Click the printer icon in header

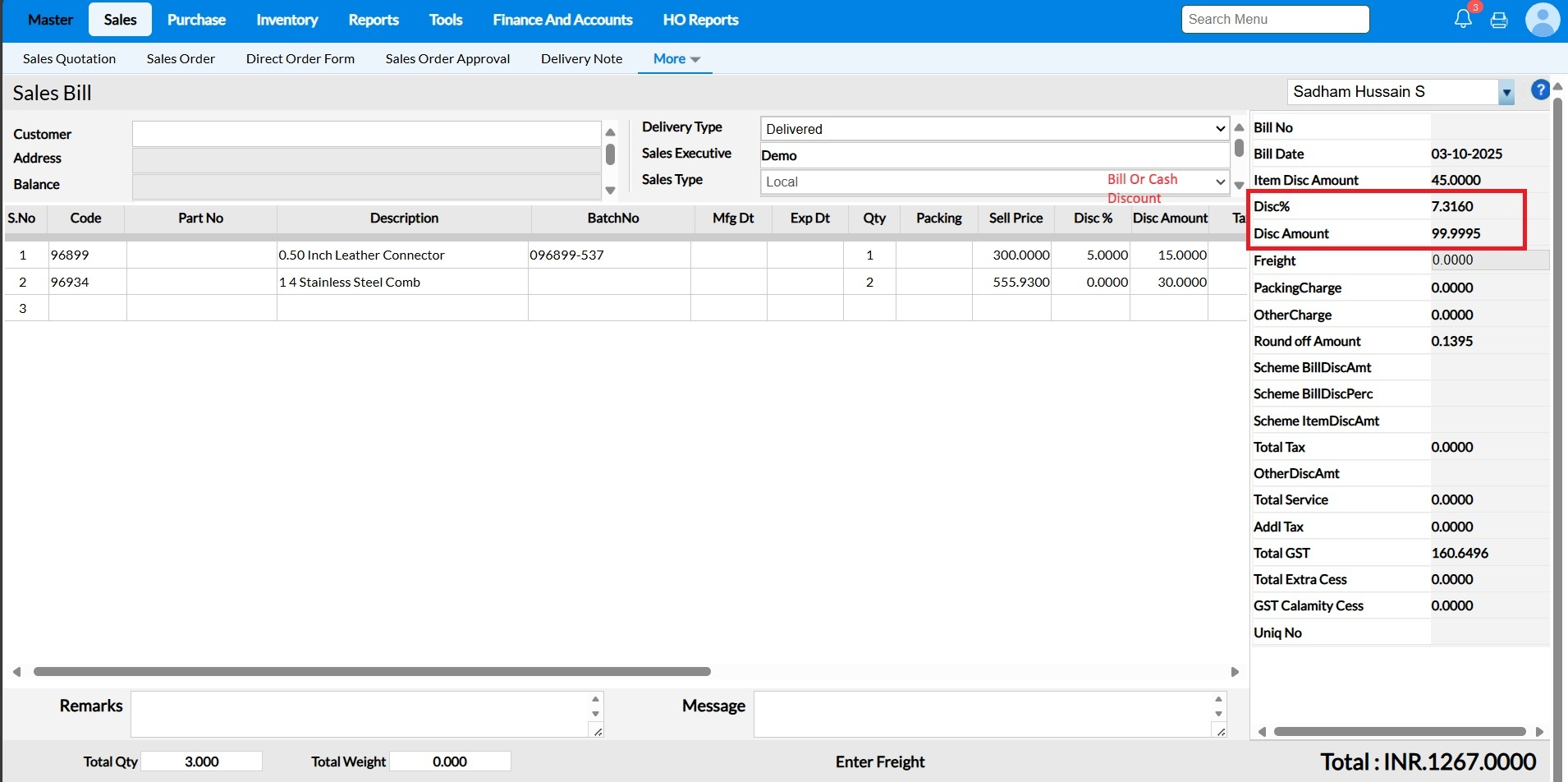pyautogui.click(x=1499, y=21)
